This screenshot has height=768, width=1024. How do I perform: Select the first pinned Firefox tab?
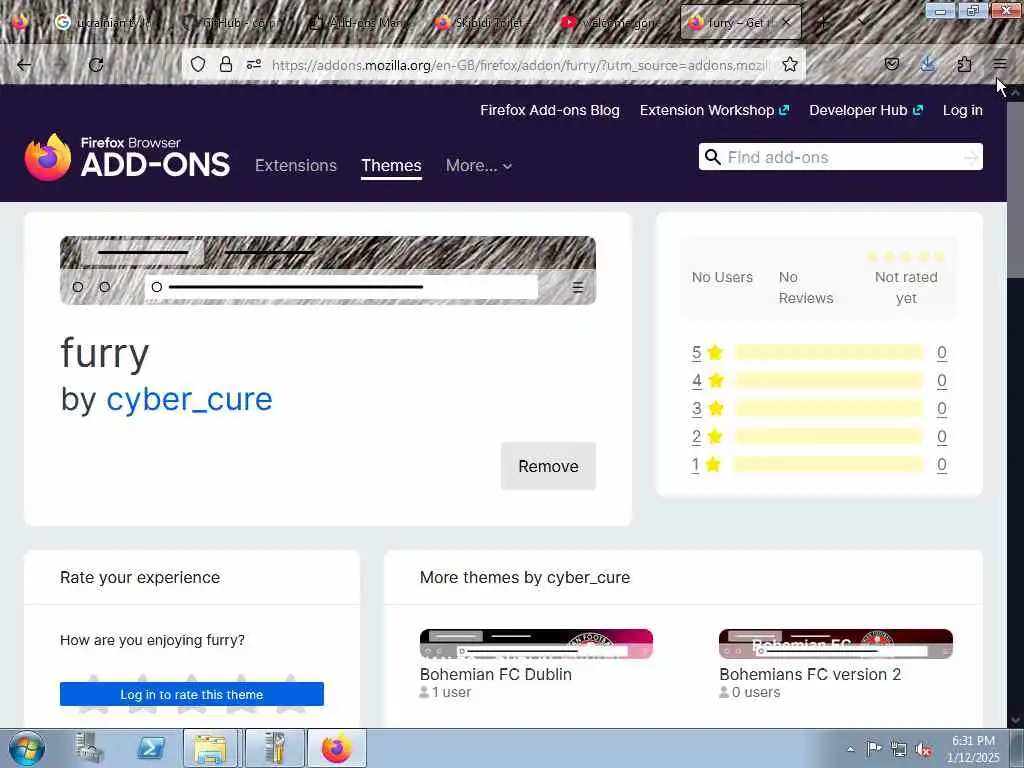click(19, 22)
